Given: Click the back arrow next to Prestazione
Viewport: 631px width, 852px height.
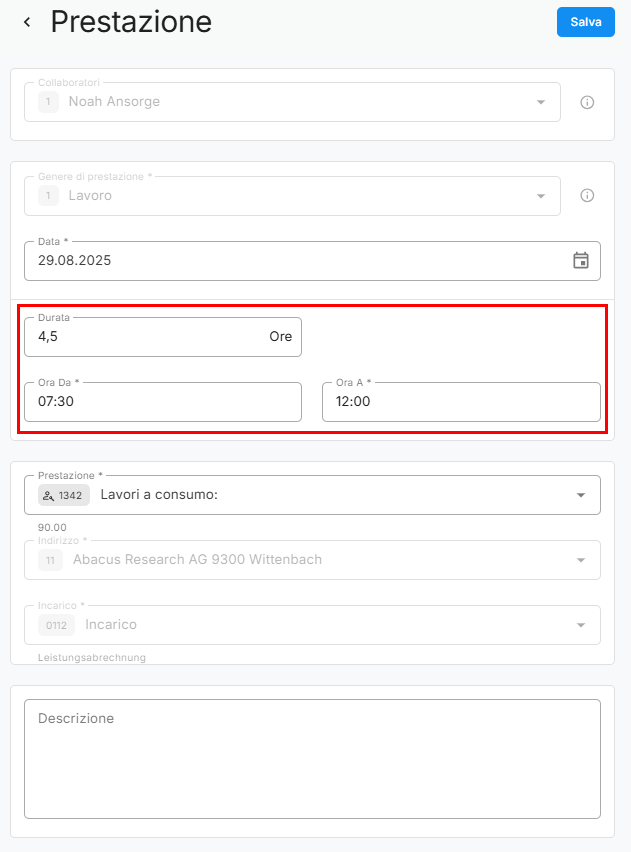Looking at the screenshot, I should tap(27, 22).
